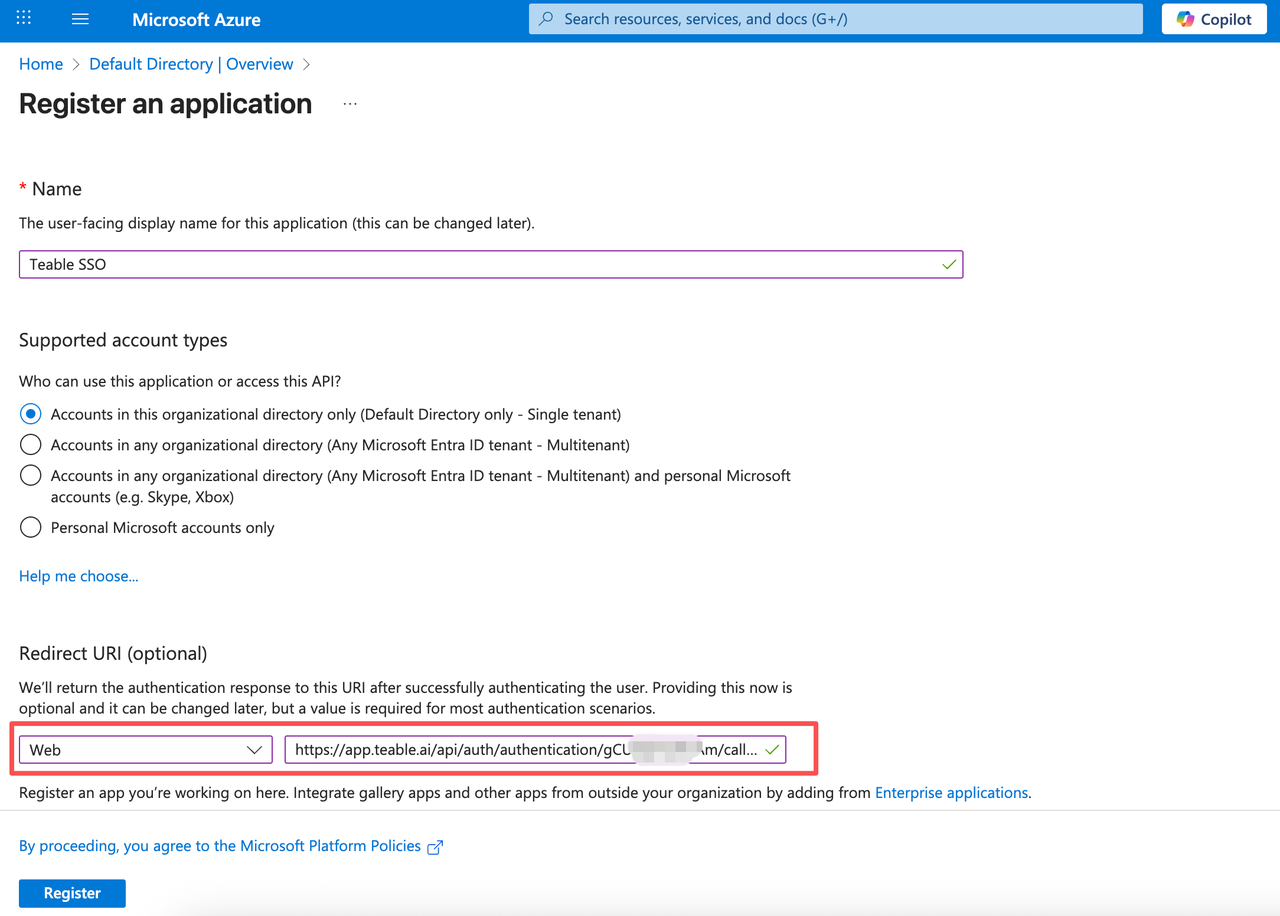The width and height of the screenshot is (1280, 916).
Task: Click 'Who can use this application' text
Action: (181, 381)
